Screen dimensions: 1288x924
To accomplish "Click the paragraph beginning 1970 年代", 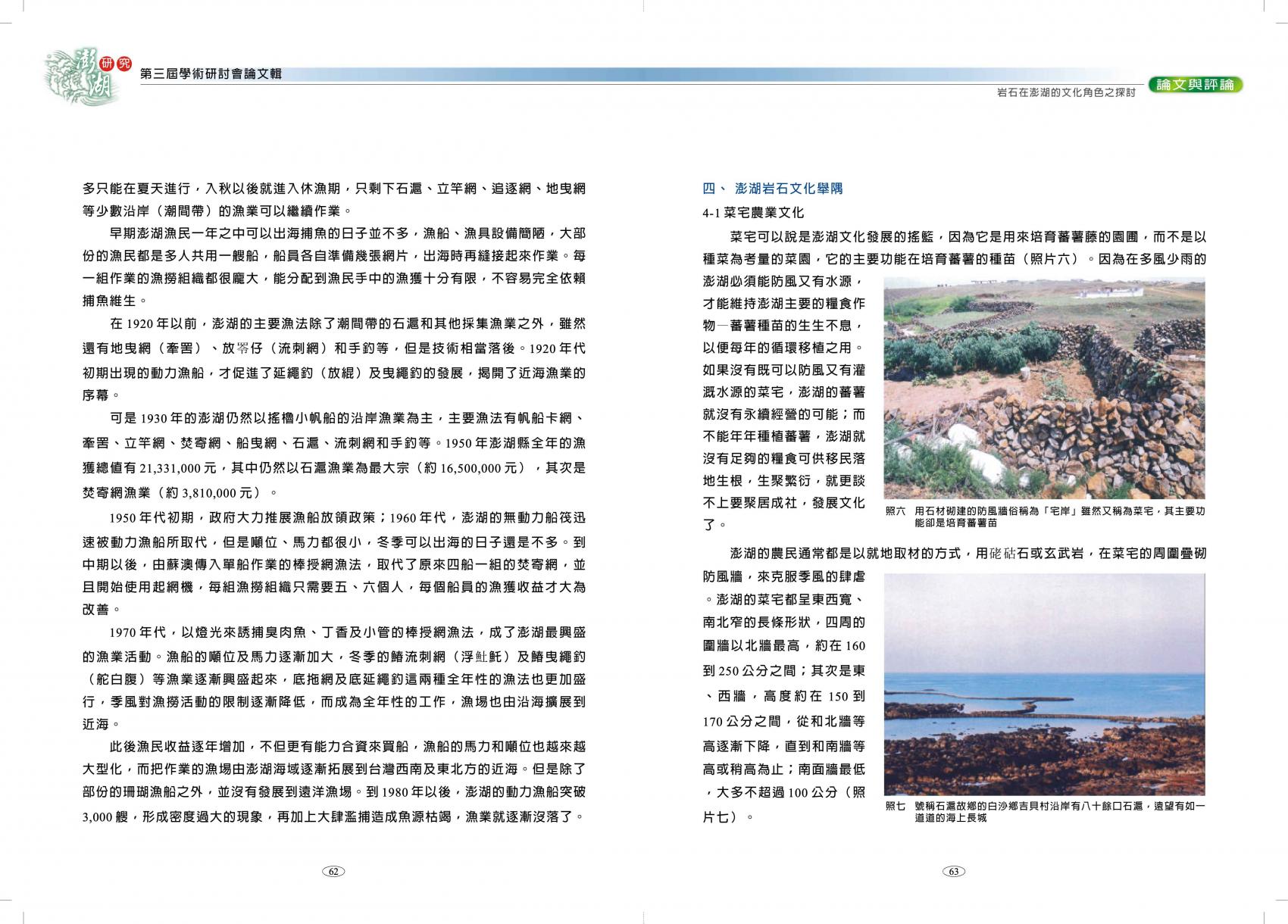I will pyautogui.click(x=333, y=678).
